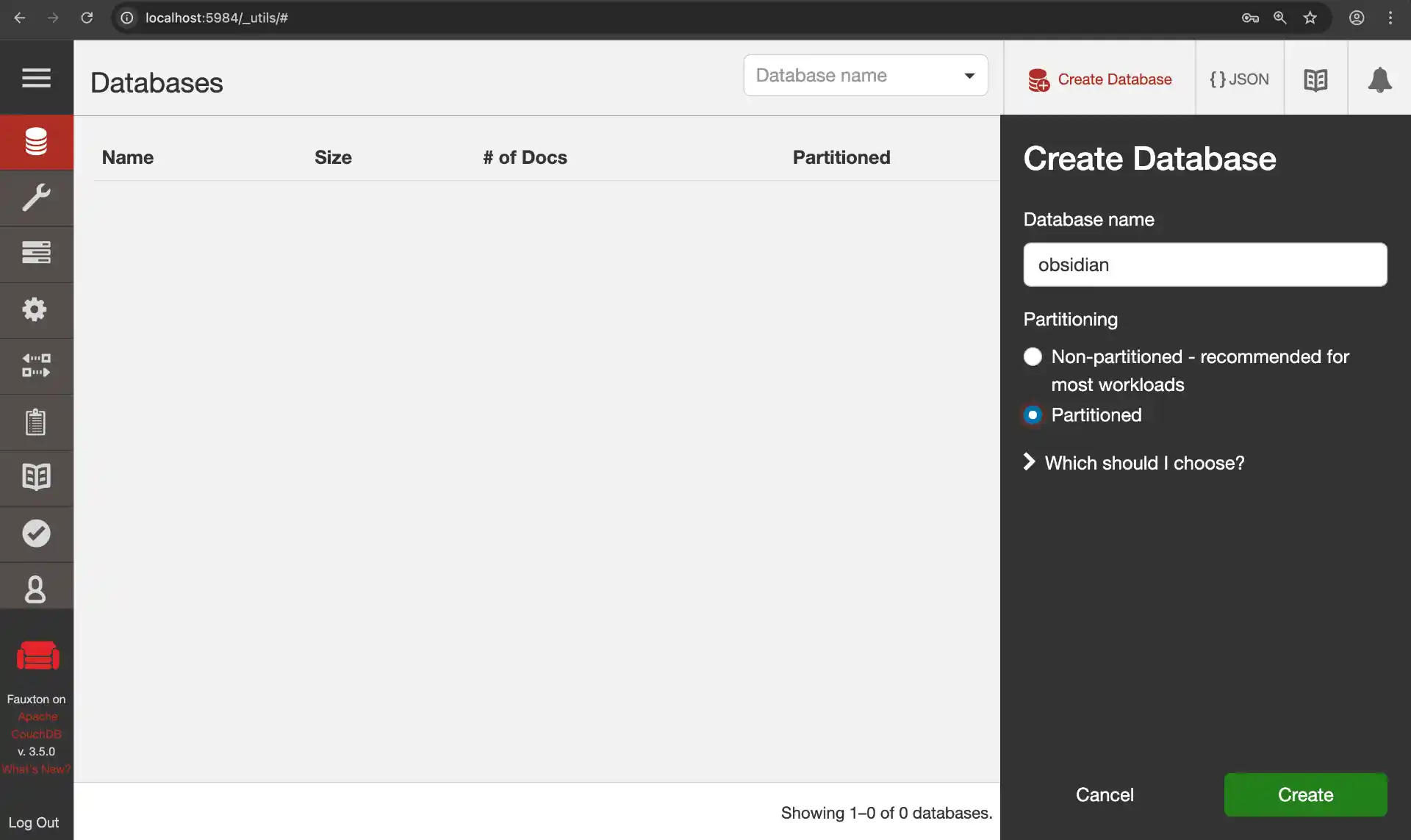
Task: Open the Setup wrench icon
Action: point(36,198)
